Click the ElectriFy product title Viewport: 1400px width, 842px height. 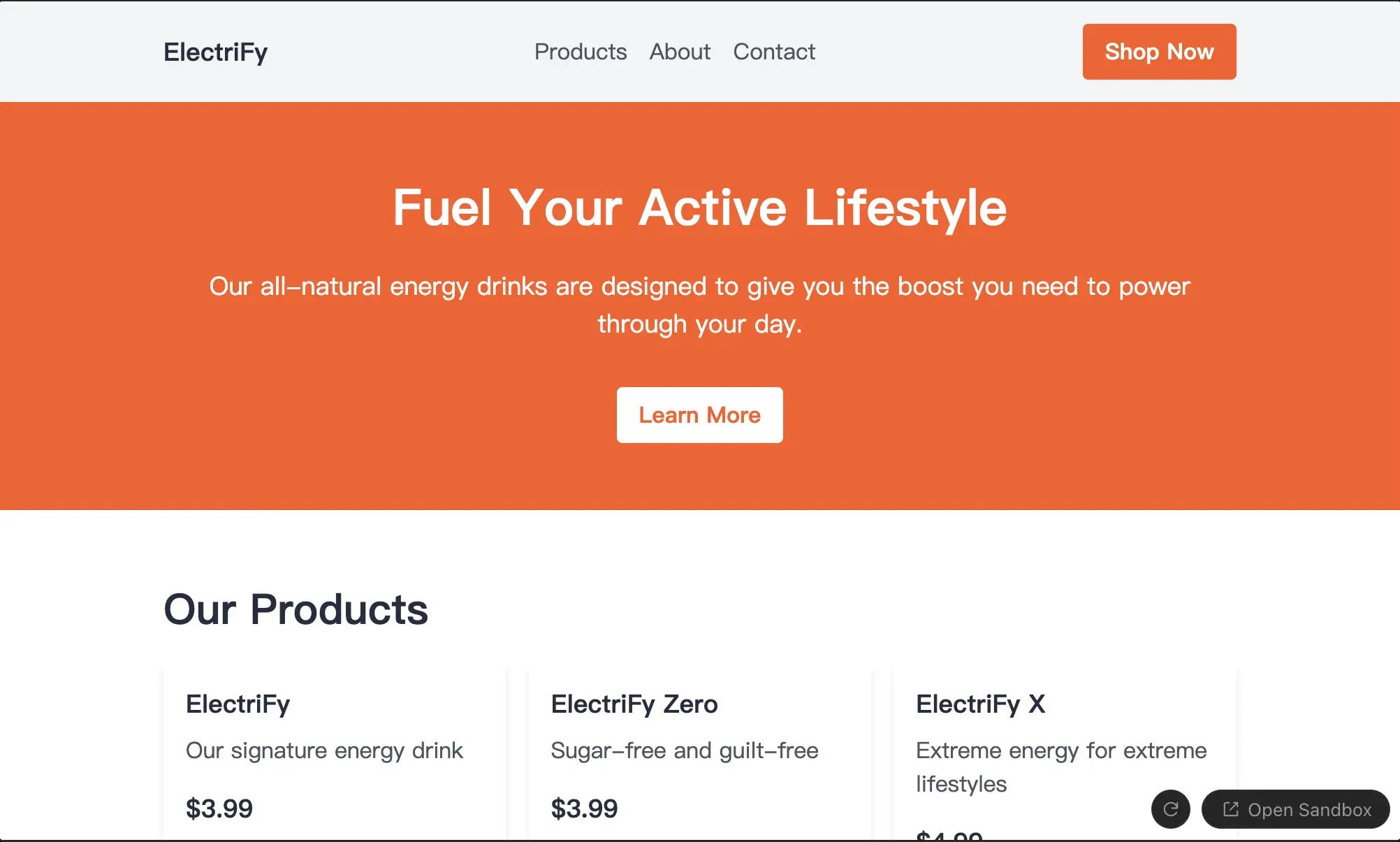point(238,704)
